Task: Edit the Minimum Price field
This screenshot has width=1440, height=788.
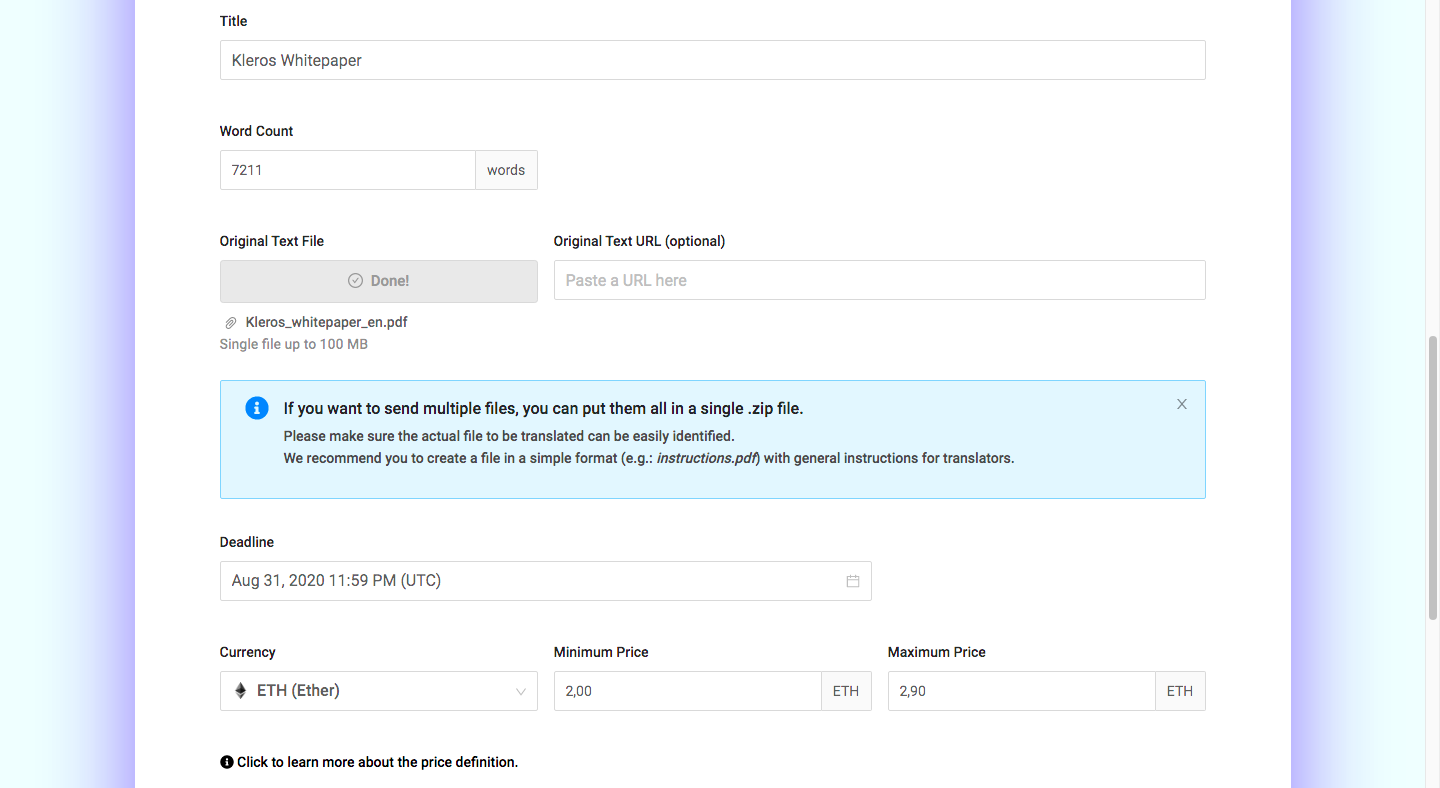Action: (x=687, y=691)
